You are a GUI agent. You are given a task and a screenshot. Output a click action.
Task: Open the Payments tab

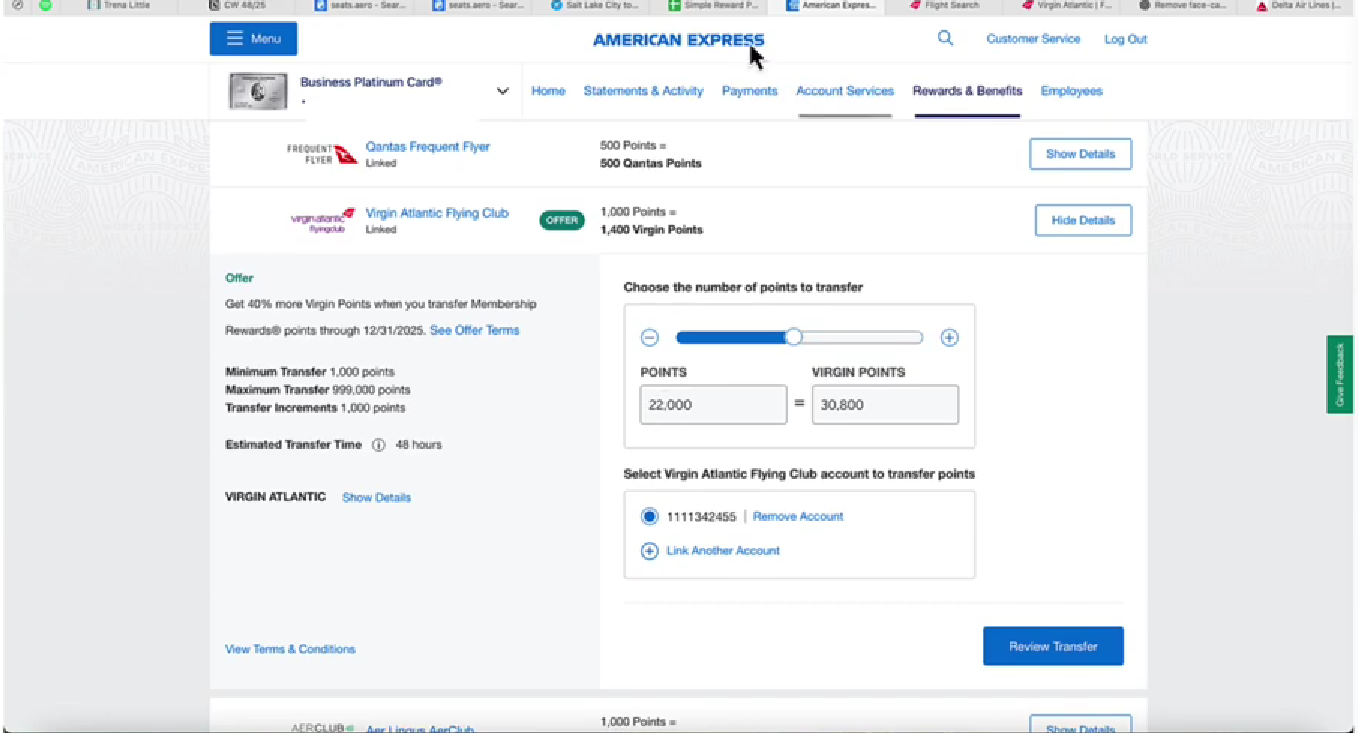tap(749, 91)
